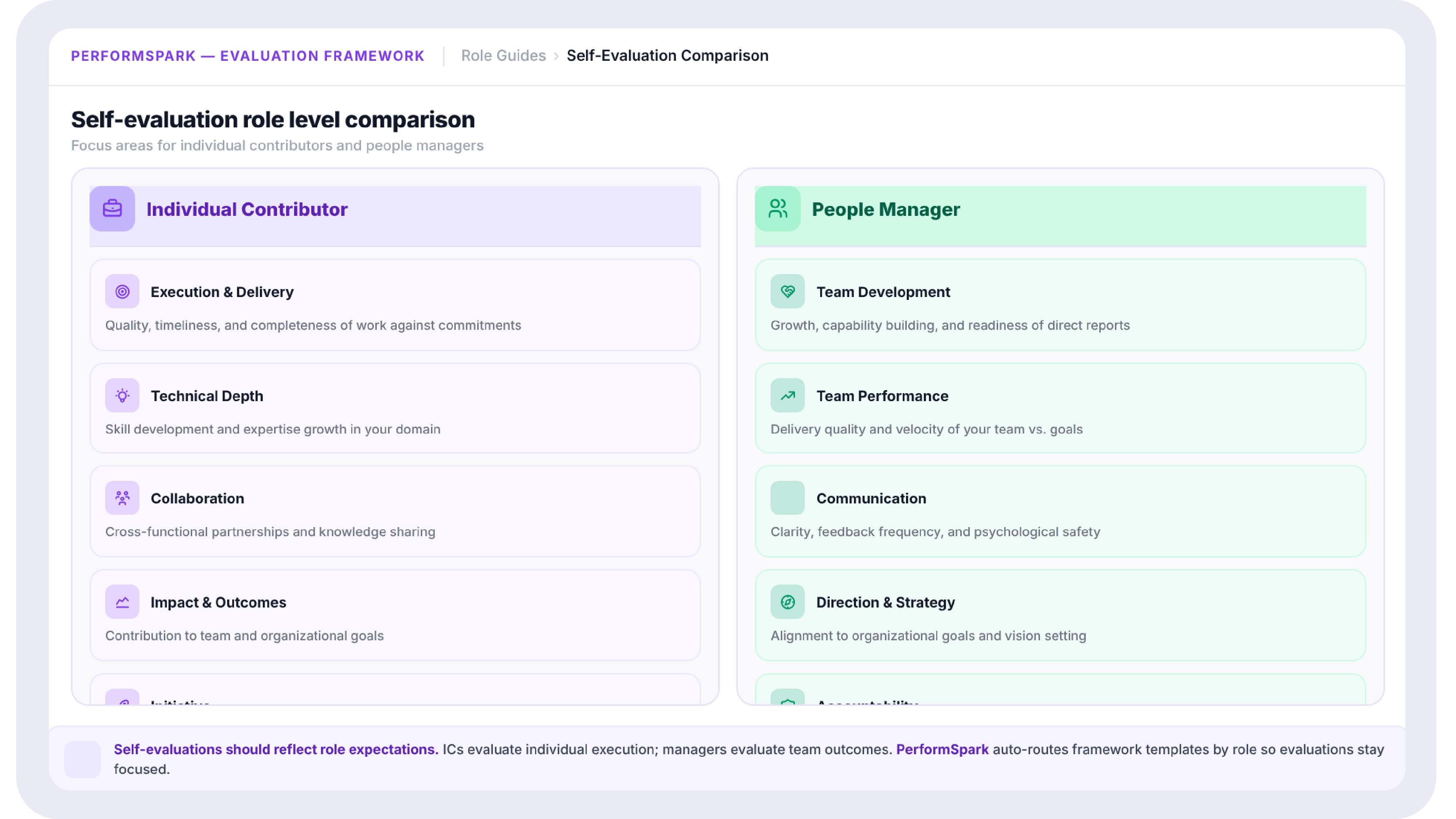1456x819 pixels.
Task: Click the page heading 'Self-evaluation role level comparison'
Action: pyautogui.click(x=272, y=119)
